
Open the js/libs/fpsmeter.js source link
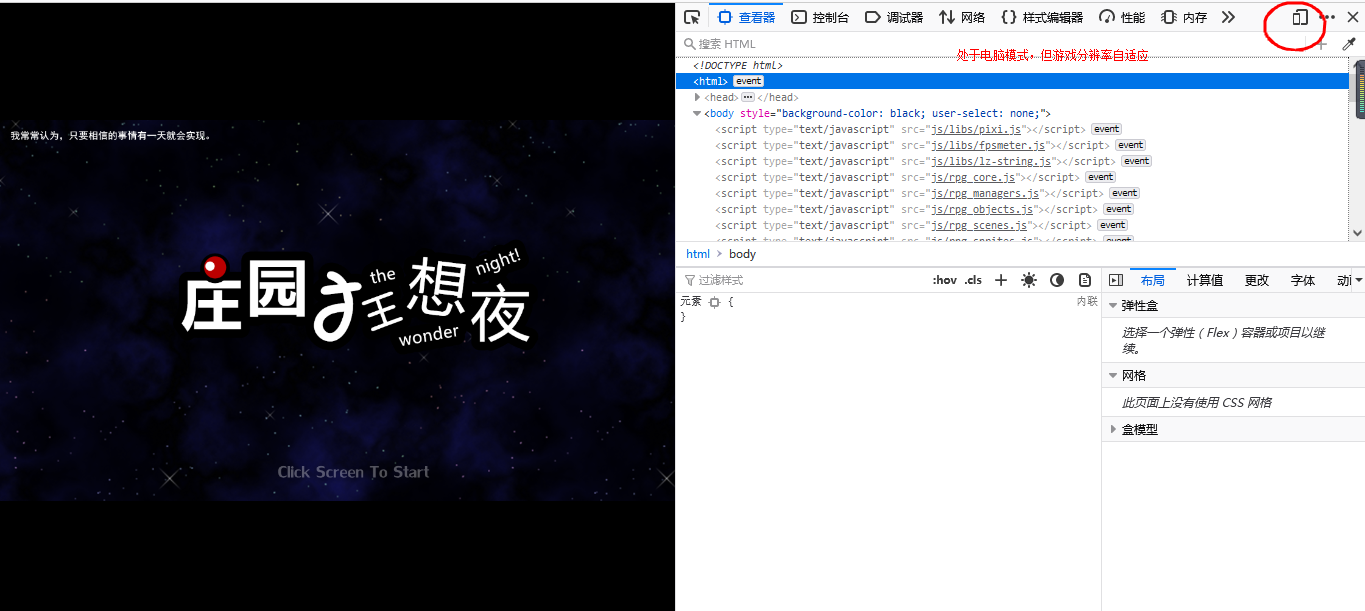coord(987,145)
